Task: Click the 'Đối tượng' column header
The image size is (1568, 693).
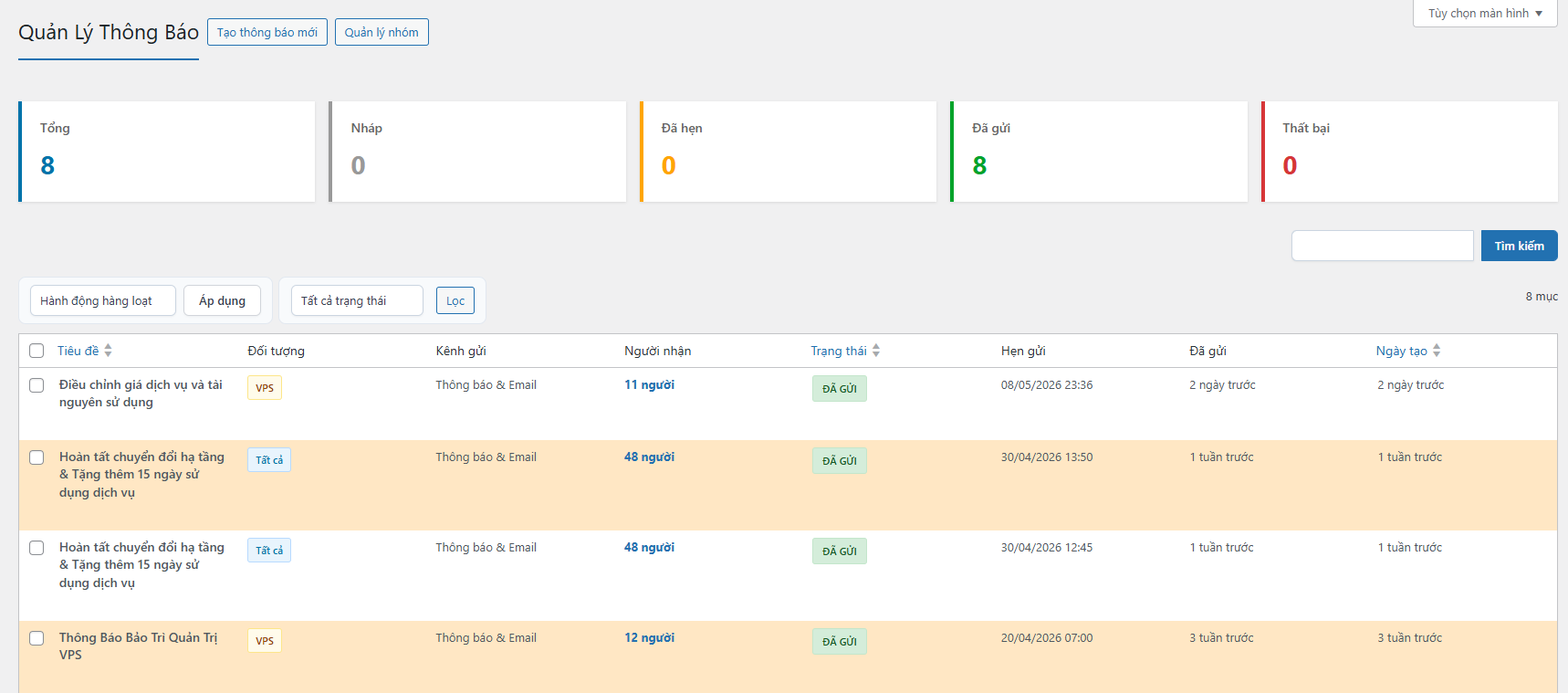Action: [277, 351]
